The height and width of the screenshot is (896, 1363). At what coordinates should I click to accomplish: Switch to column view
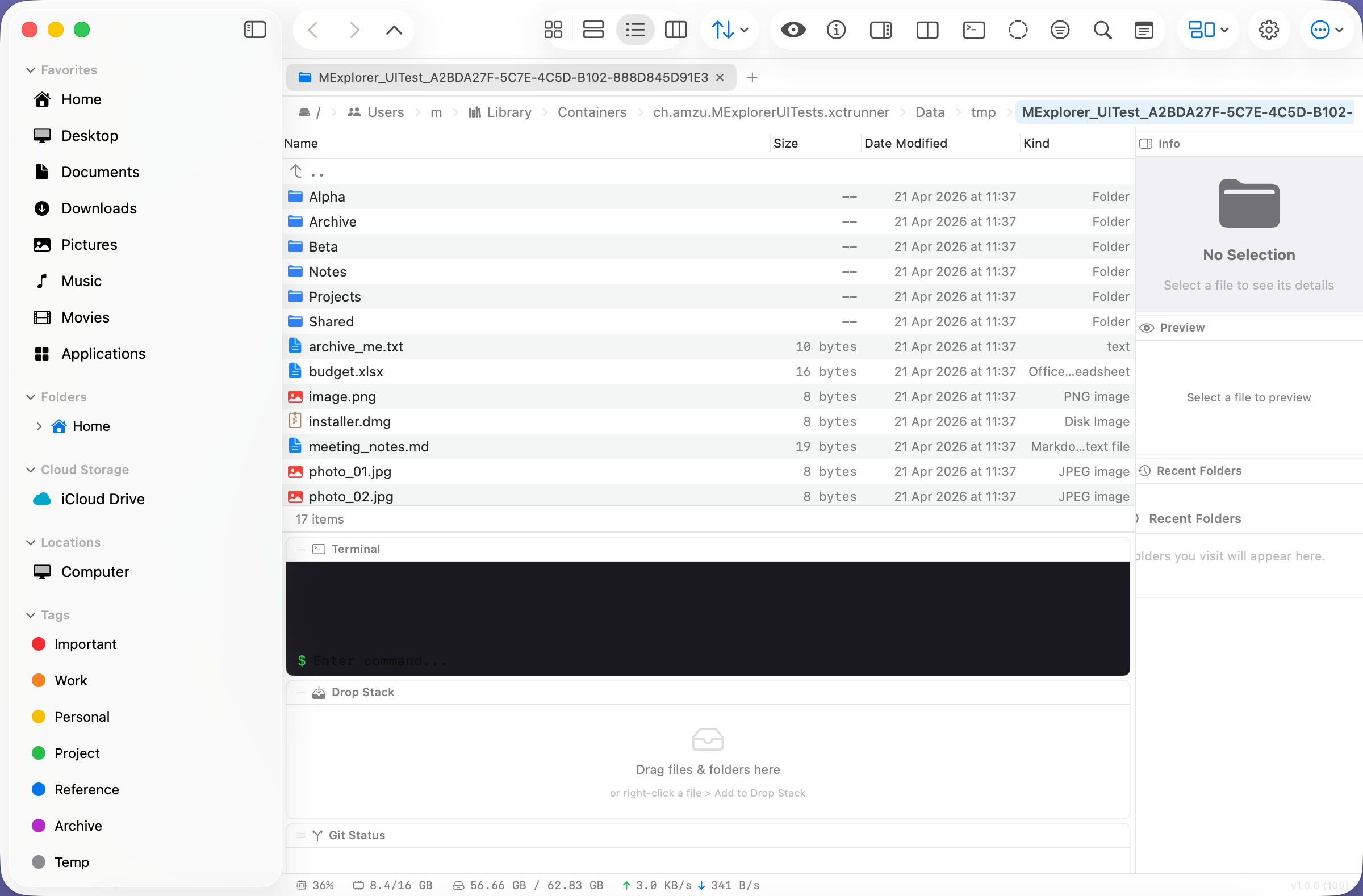pos(676,30)
